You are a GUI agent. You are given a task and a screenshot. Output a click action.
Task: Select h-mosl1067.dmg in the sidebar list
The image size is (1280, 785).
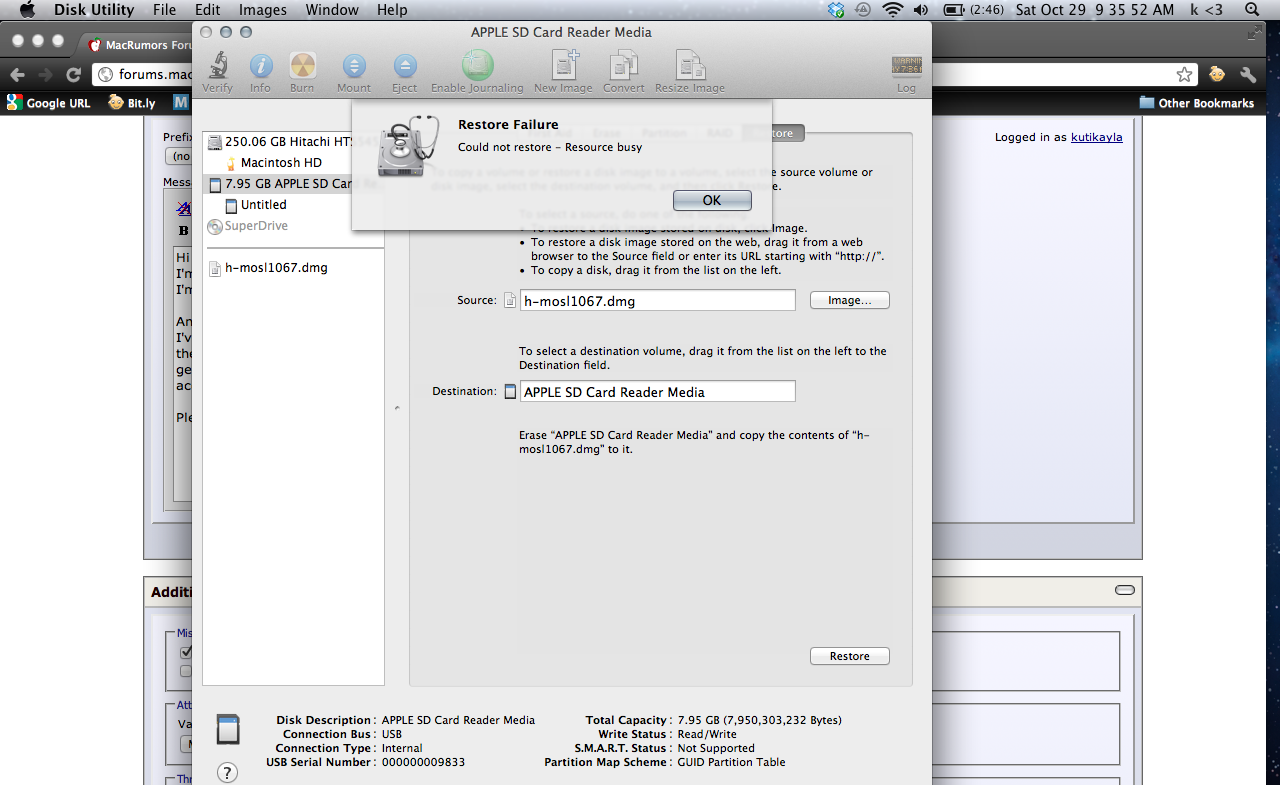[x=268, y=267]
